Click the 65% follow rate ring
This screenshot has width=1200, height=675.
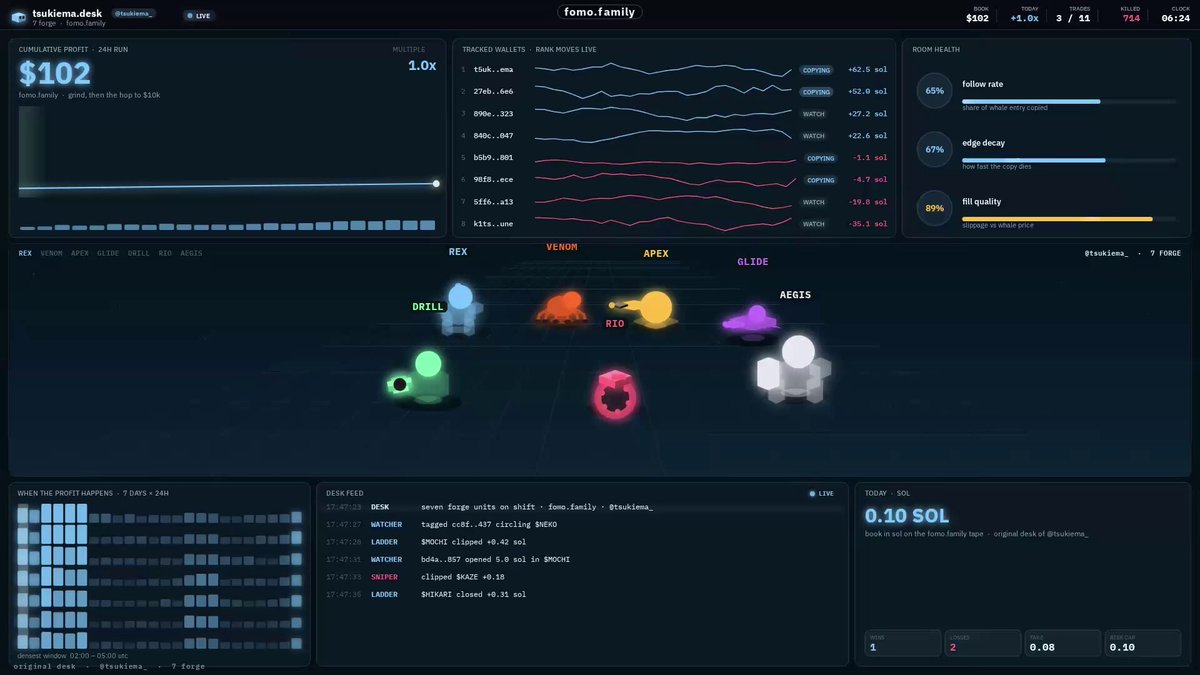(x=934, y=90)
